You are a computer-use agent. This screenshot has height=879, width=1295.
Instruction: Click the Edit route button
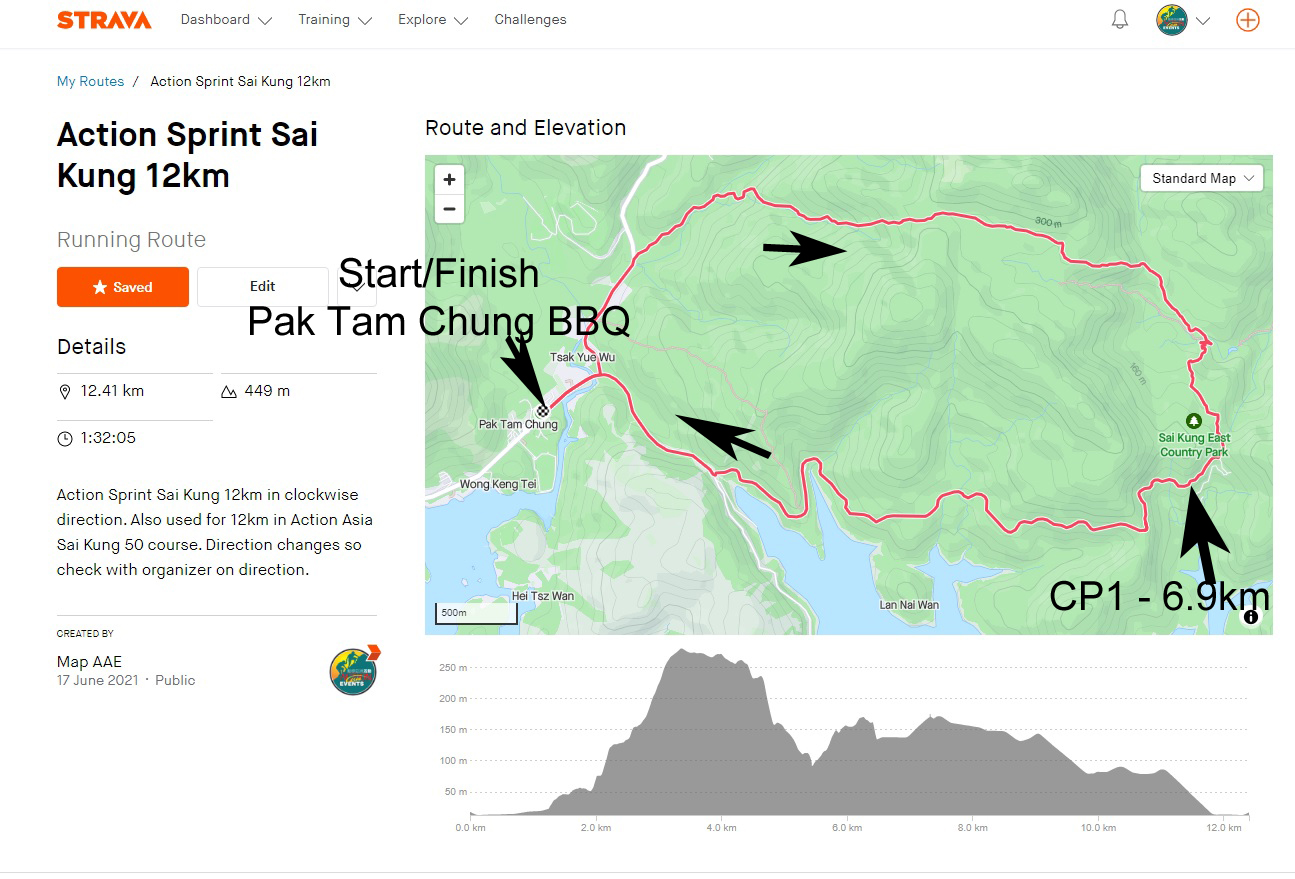click(x=263, y=287)
